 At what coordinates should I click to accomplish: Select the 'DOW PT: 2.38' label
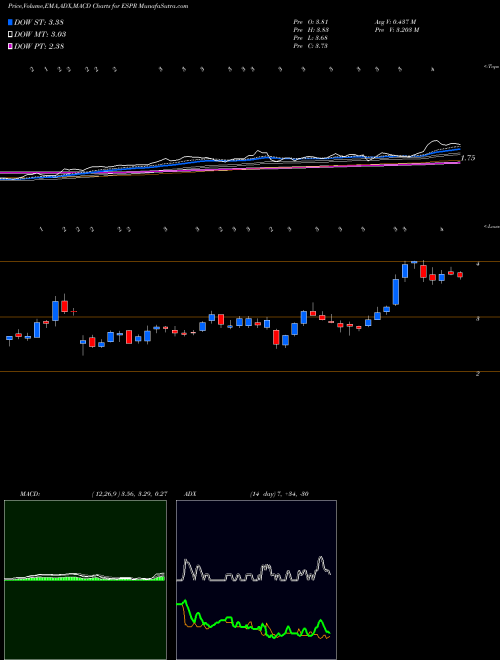click(39, 47)
